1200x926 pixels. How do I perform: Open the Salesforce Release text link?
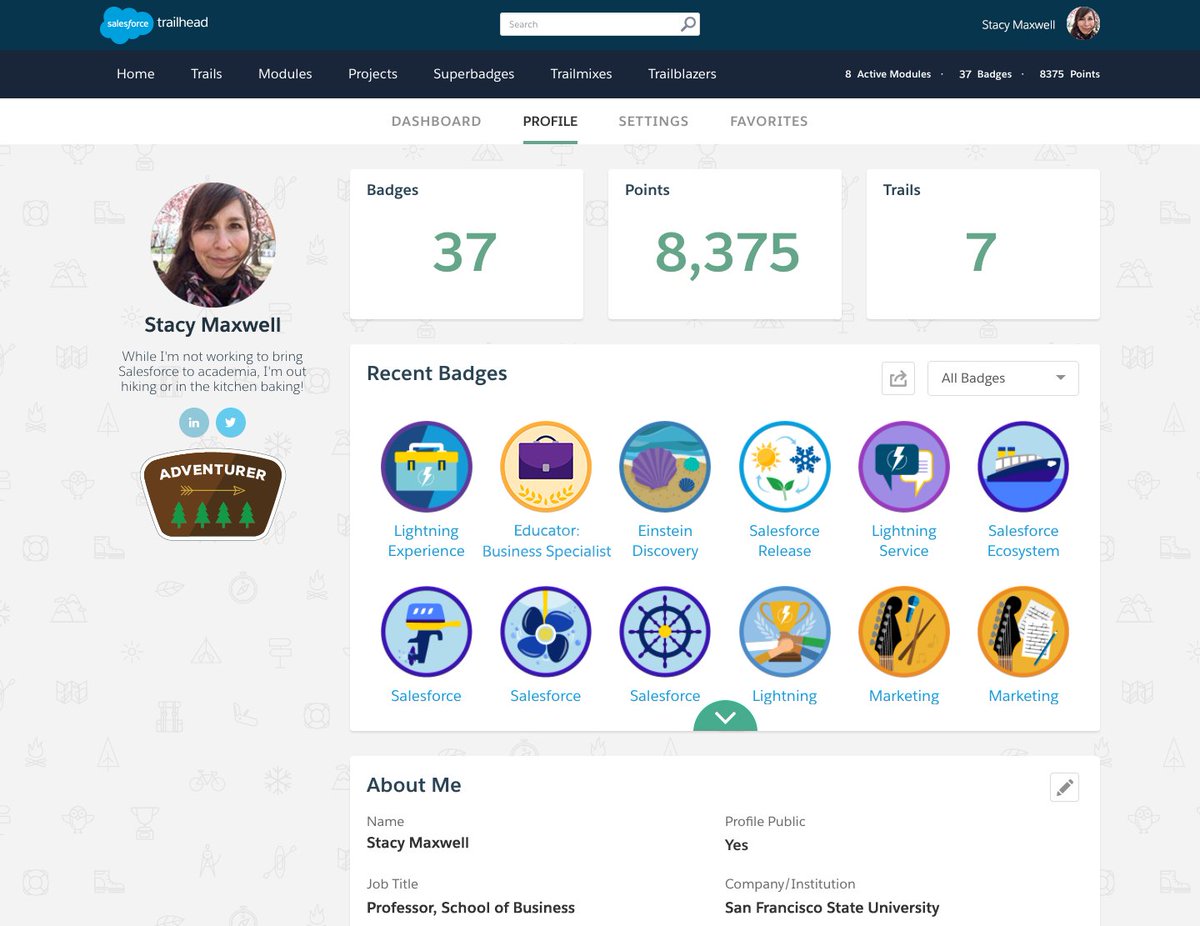pos(785,541)
